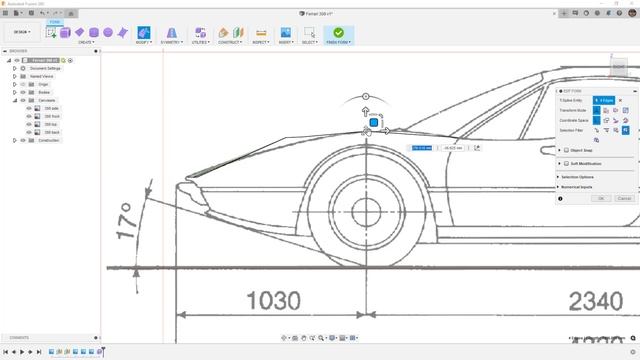The image size is (640, 360).
Task: Expand the Bodies node
Action: pyautogui.click(x=15, y=92)
